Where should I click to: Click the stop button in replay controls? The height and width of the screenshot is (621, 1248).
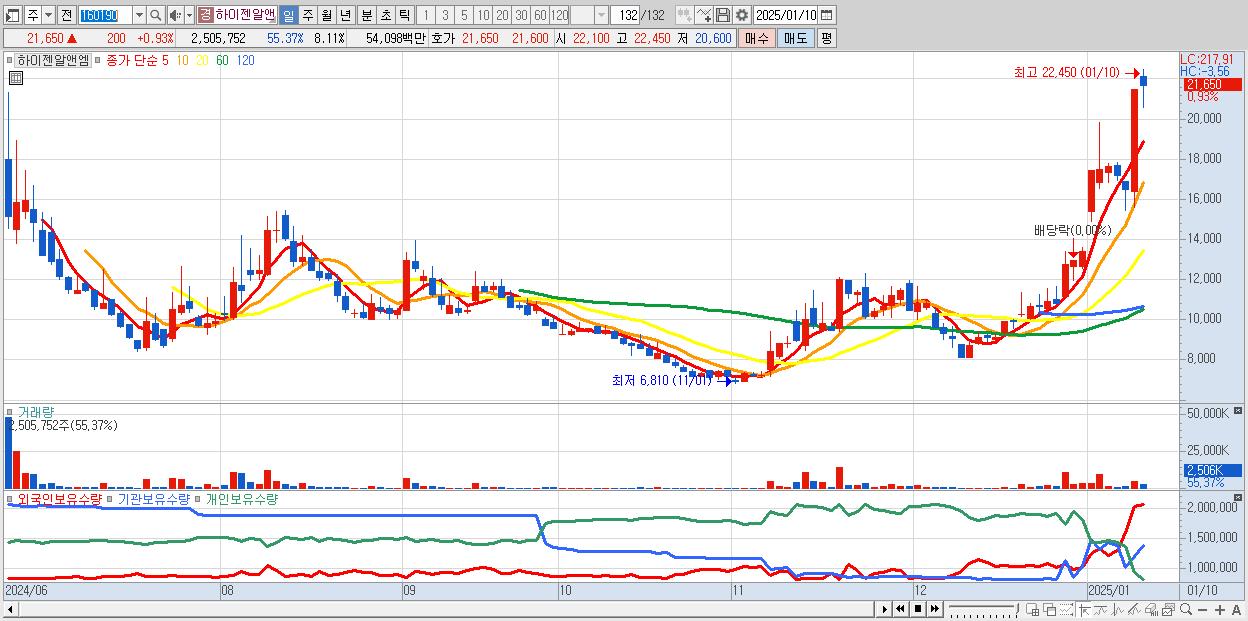coord(918,609)
